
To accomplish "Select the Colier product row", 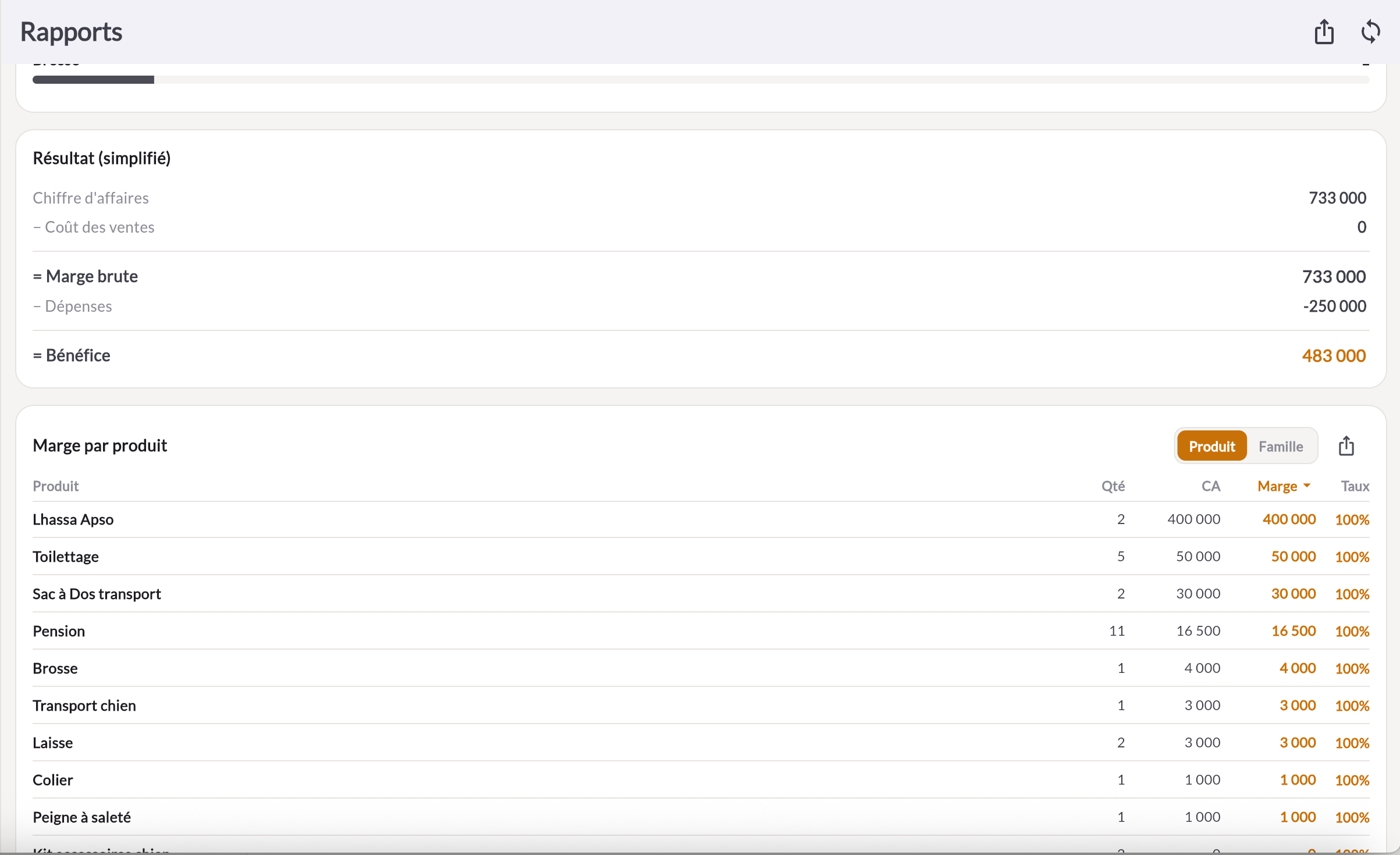I will click(701, 780).
